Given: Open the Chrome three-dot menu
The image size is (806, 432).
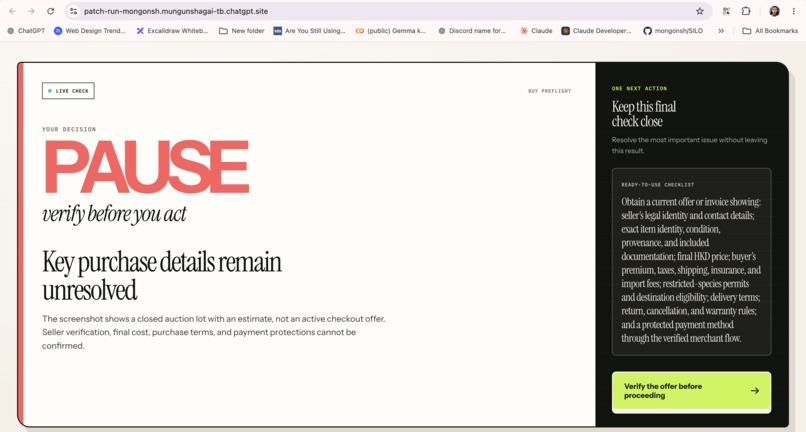Looking at the screenshot, I should point(794,11).
